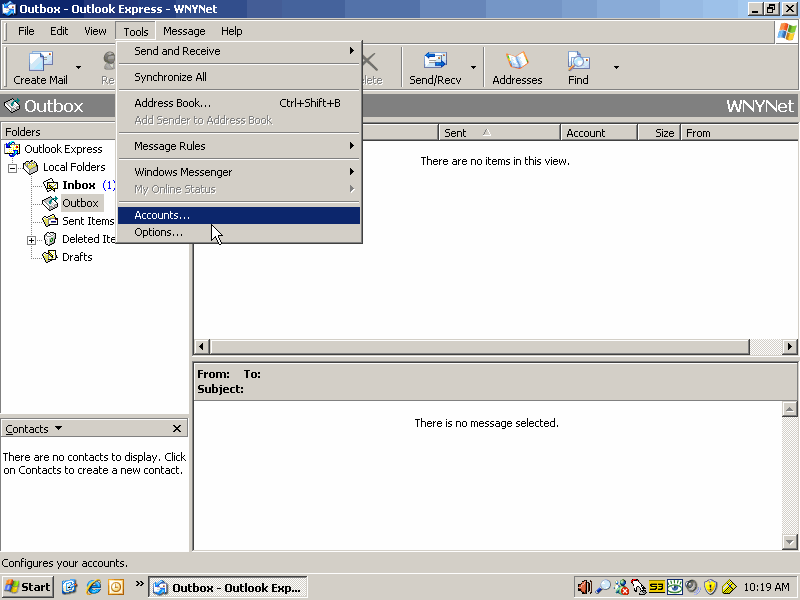The height and width of the screenshot is (600, 800).
Task: Click preview pane scroll down arrow
Action: [x=789, y=541]
